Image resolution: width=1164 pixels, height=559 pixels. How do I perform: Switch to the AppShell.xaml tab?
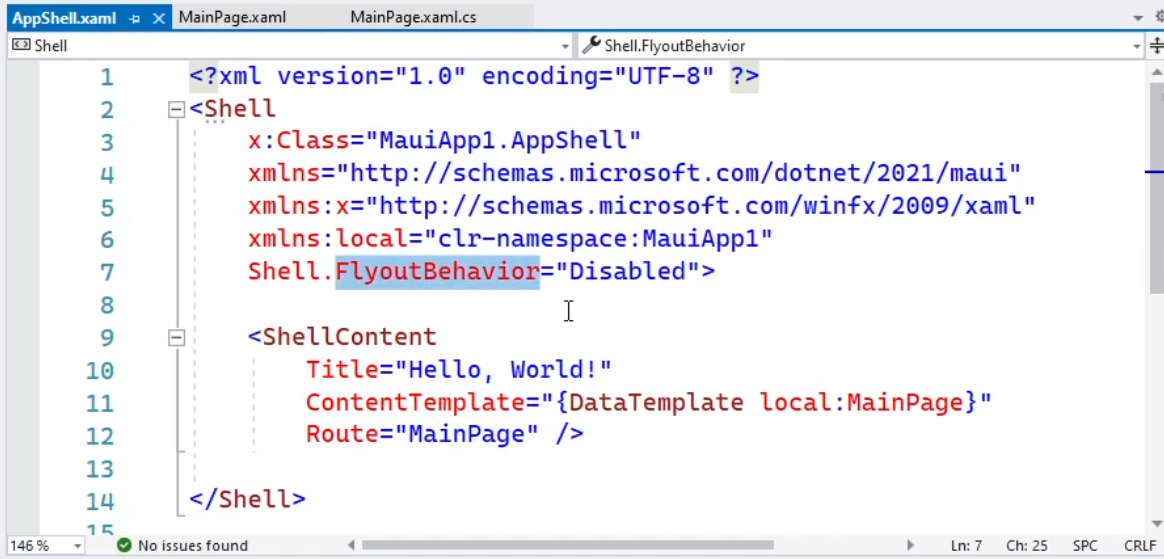[x=64, y=18]
